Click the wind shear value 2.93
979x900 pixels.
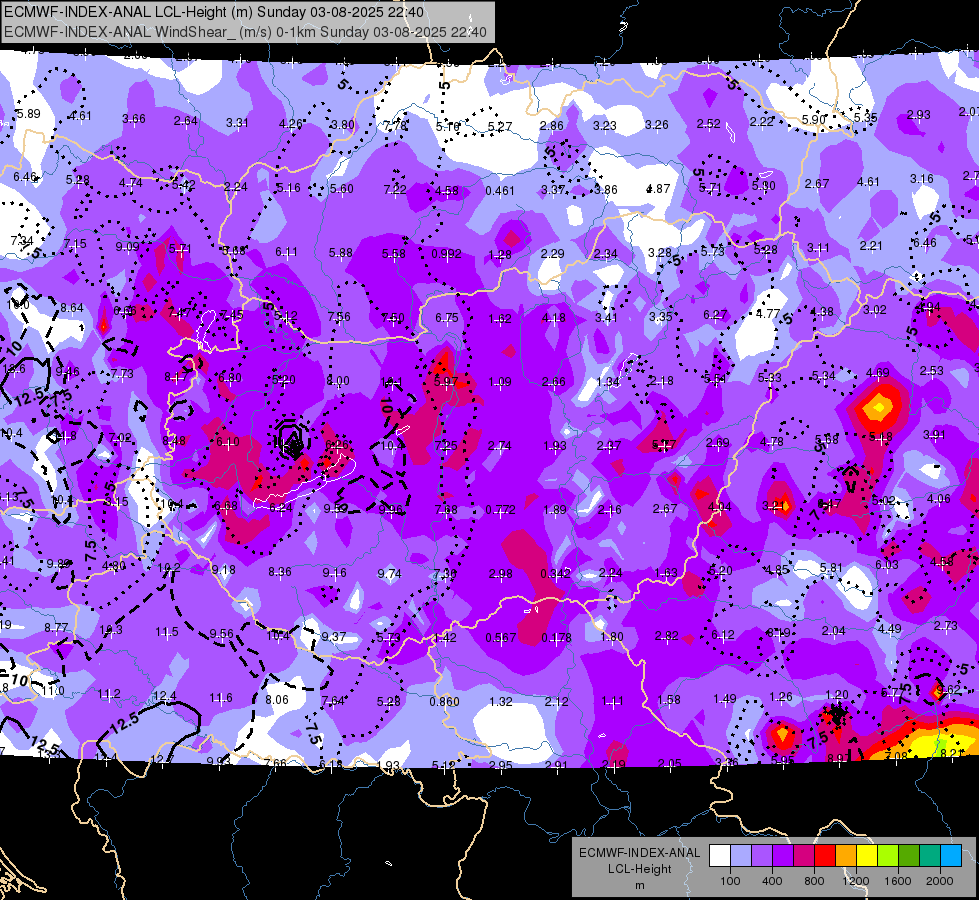918,115
